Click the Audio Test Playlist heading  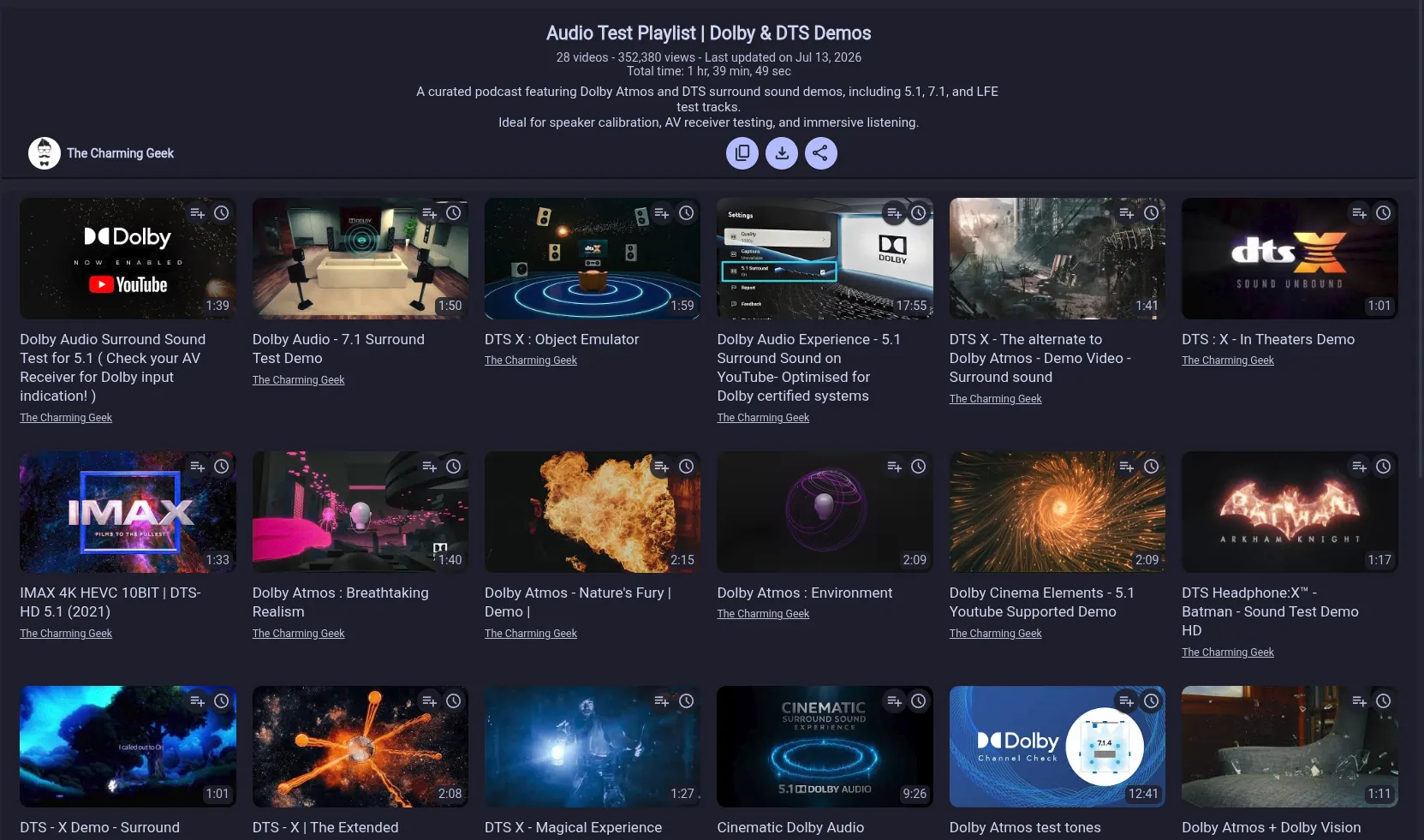(x=709, y=33)
